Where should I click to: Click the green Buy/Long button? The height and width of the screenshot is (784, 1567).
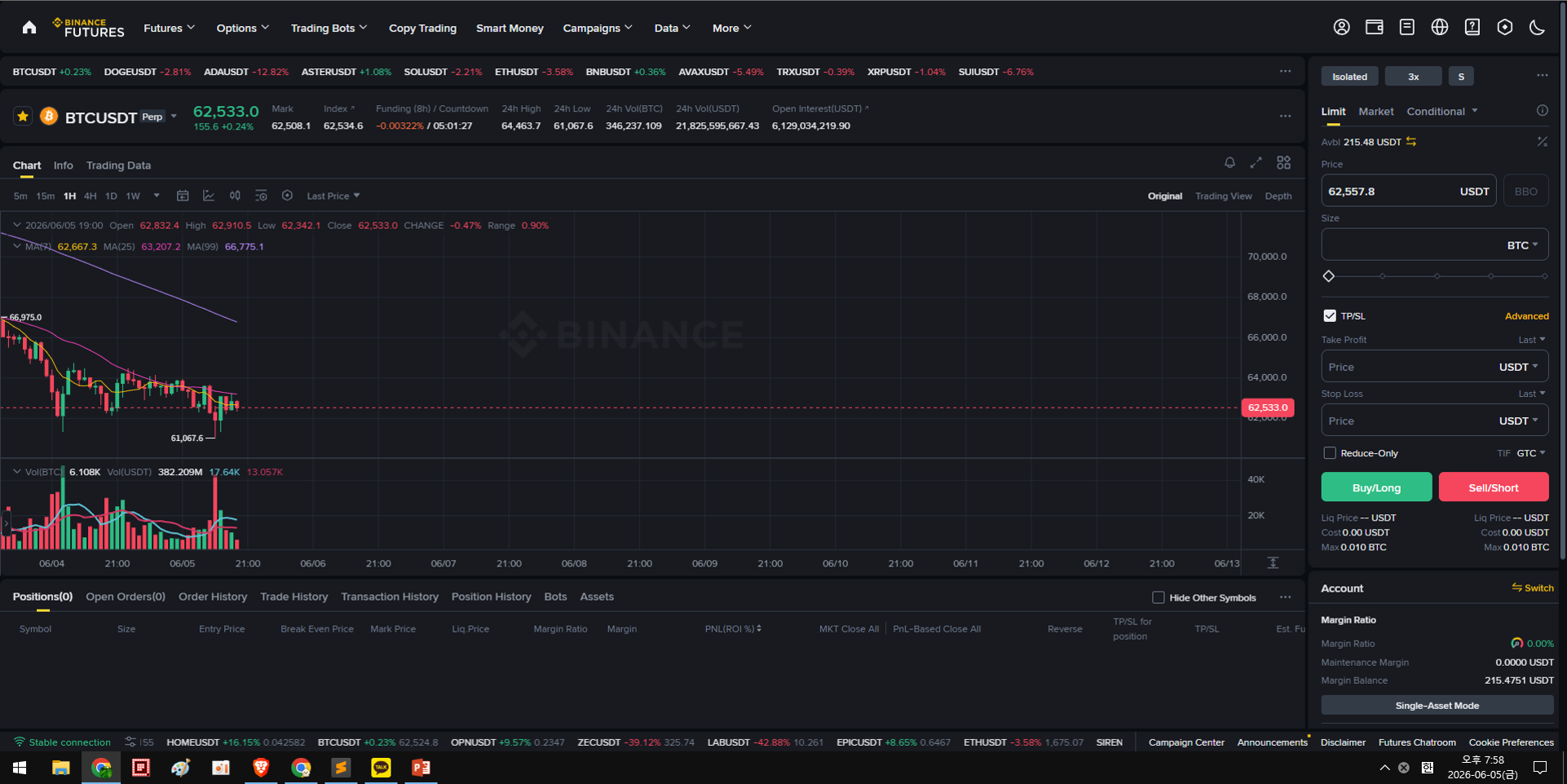coord(1376,487)
